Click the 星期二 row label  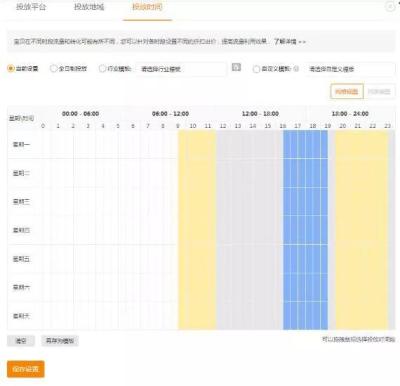click(21, 173)
